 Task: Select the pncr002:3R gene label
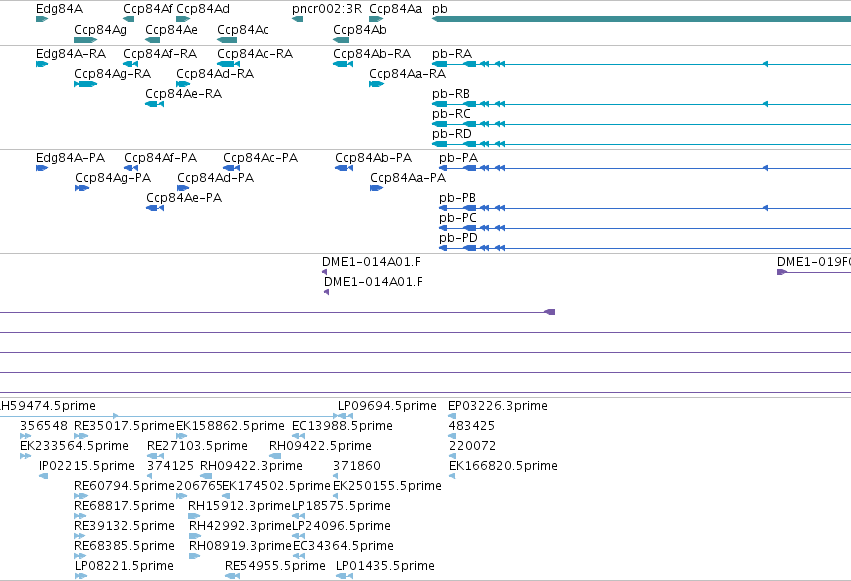click(327, 9)
